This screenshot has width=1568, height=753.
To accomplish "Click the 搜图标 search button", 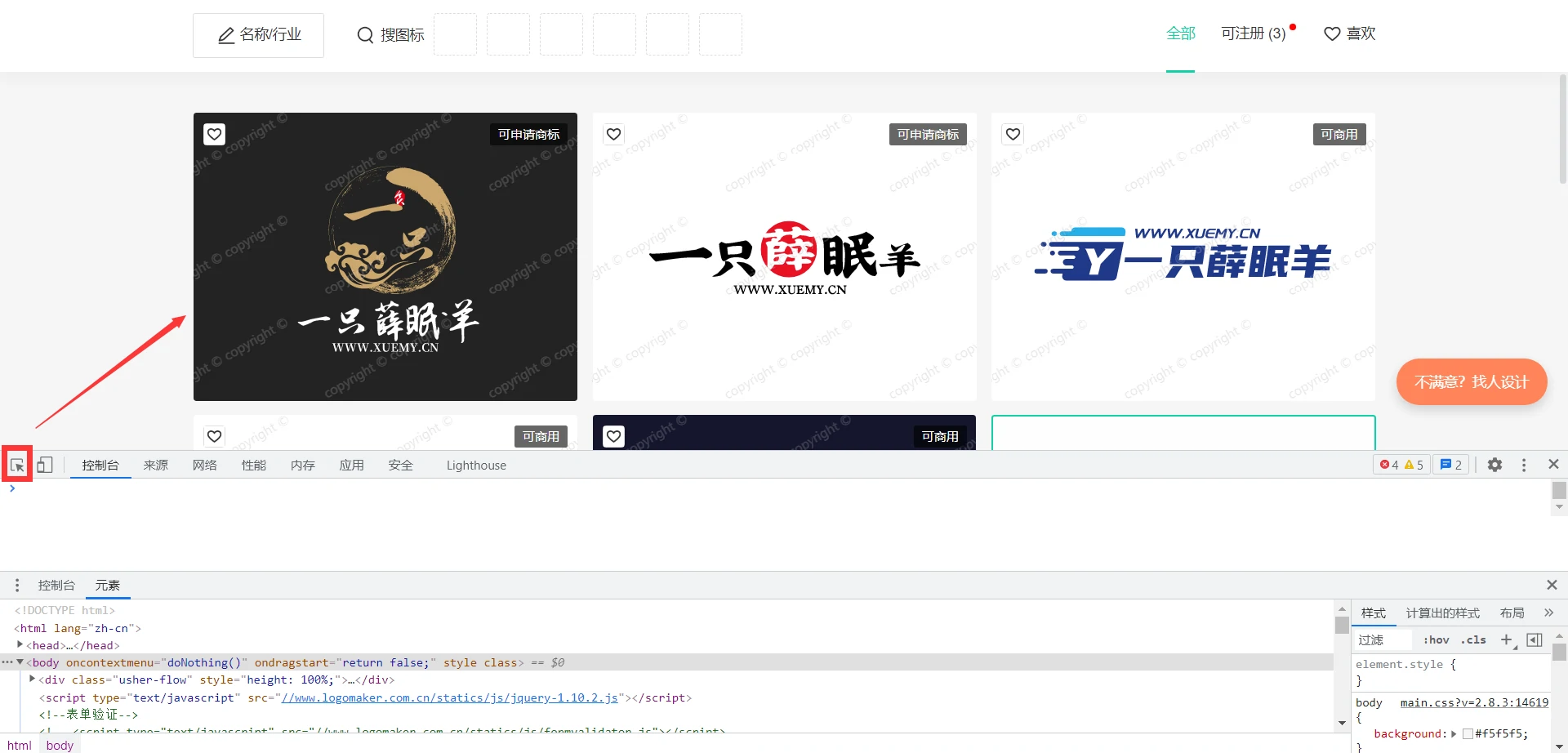I will pyautogui.click(x=390, y=35).
